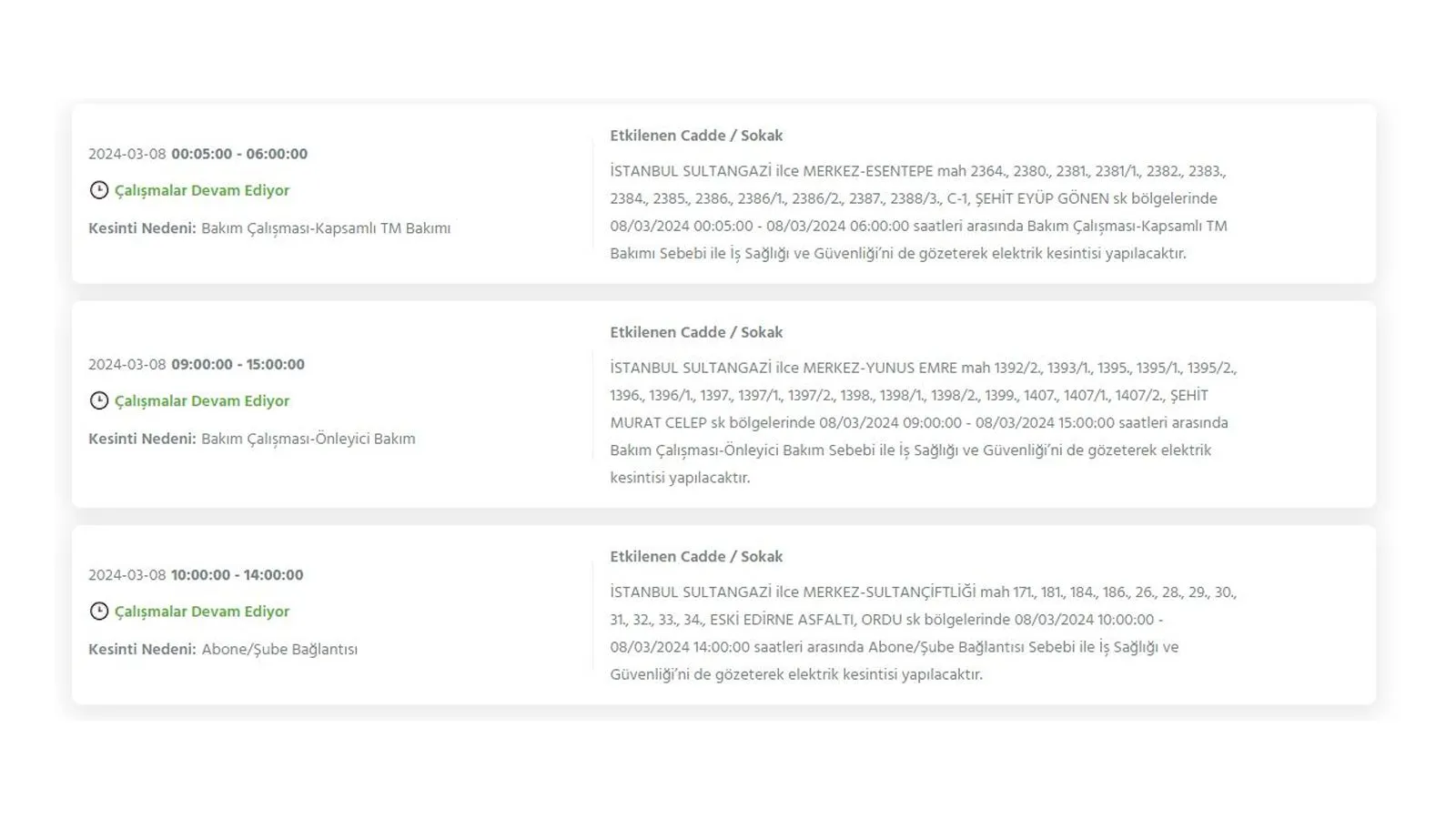This screenshot has height=819, width=1456.
Task: Click 'Etkilenen Cadde / Sokak' heading in last card
Action: (696, 557)
